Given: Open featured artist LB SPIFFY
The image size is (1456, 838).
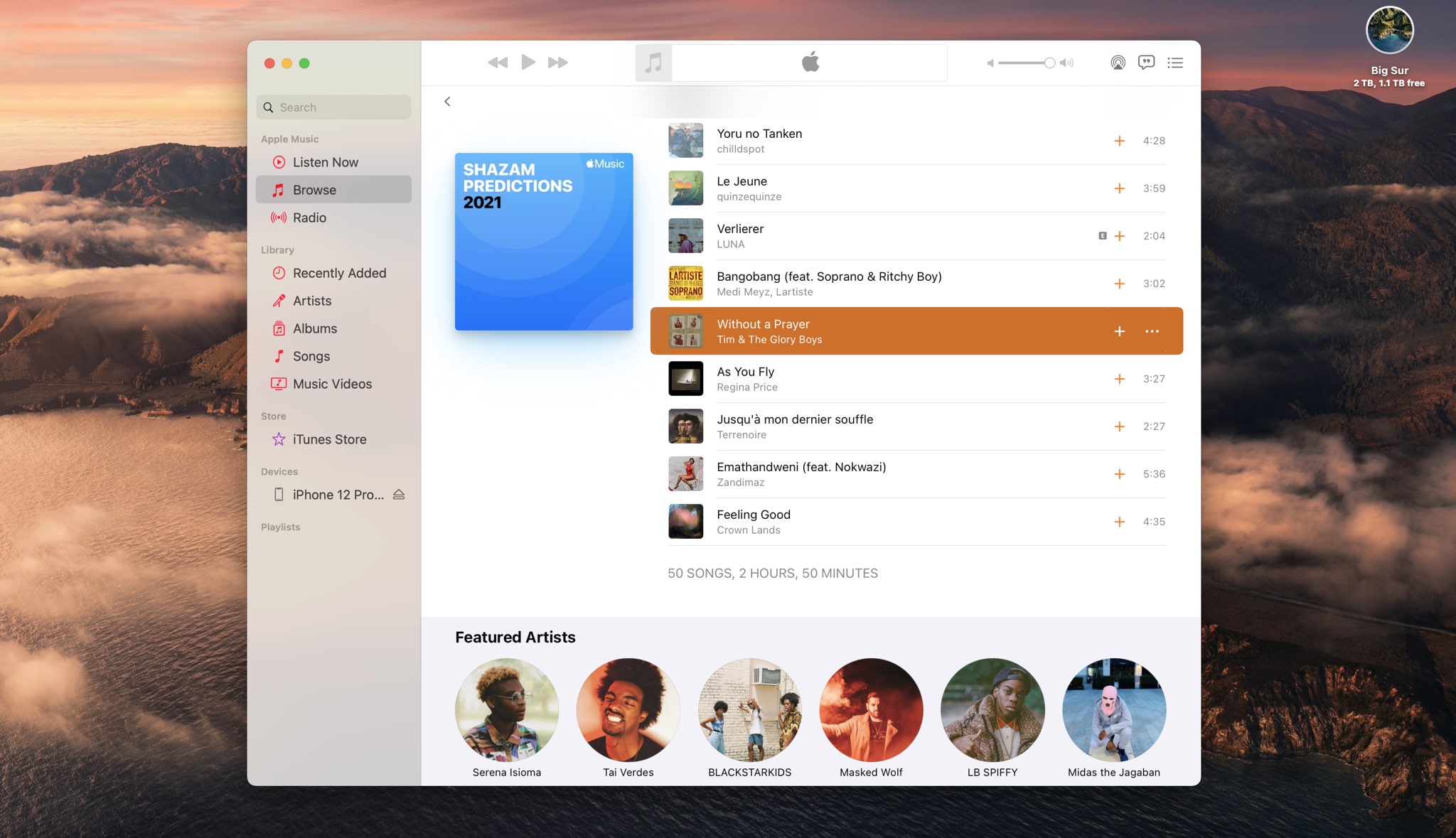Looking at the screenshot, I should coord(992,710).
